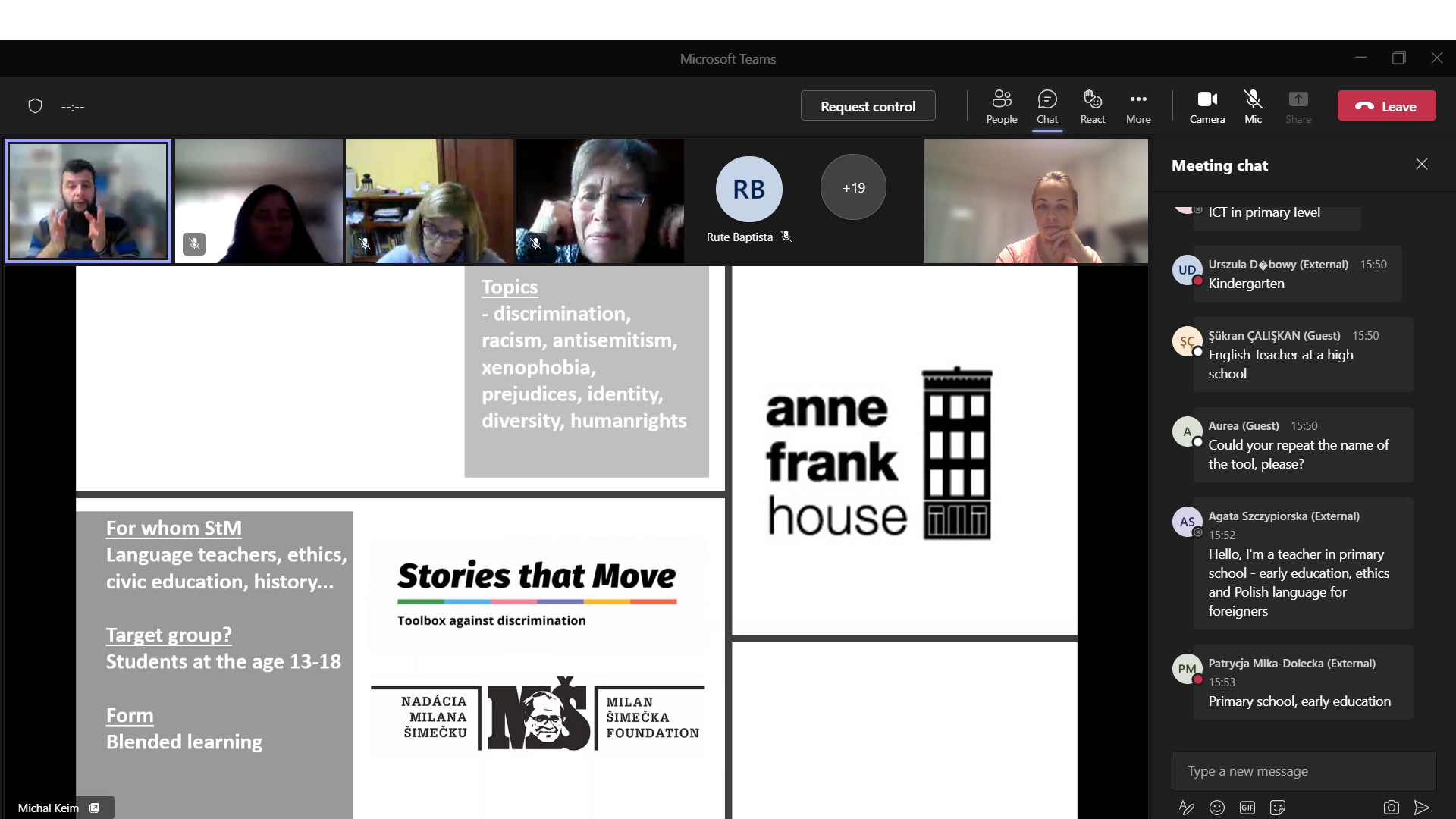Click the Milan Šimečka Foundation logo

538,715
